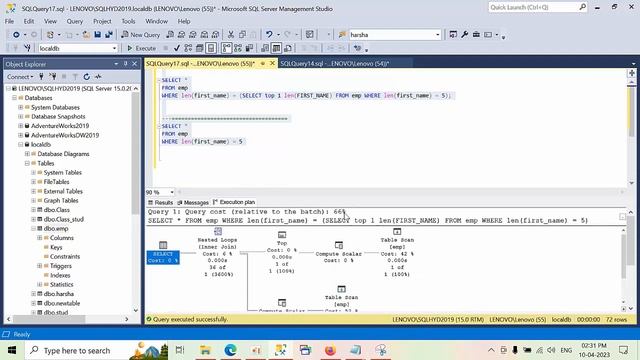Viewport: 640px width, 360px height.
Task: Collapse the localdb database node
Action: coord(20,144)
